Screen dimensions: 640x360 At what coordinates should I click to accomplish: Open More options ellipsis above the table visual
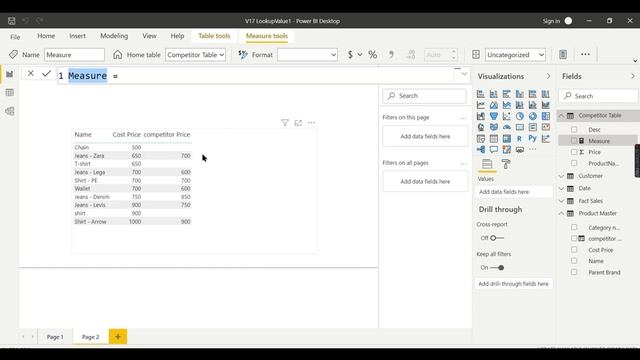311,122
